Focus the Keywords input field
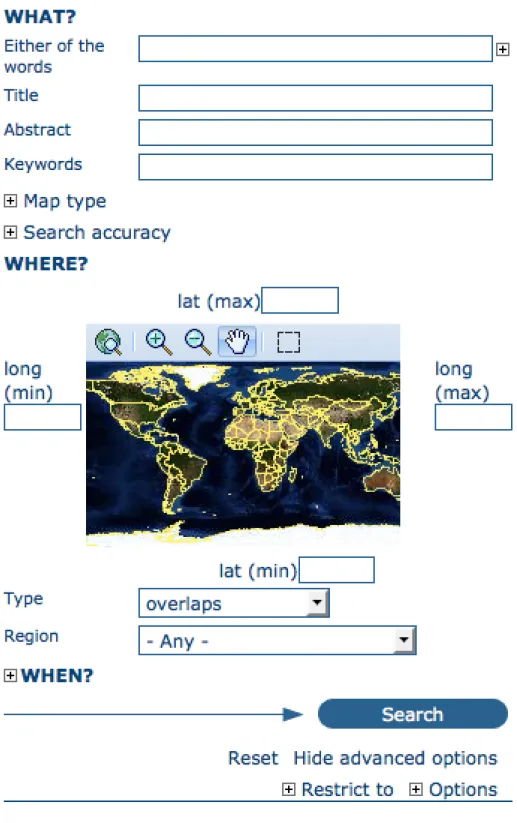 point(315,167)
